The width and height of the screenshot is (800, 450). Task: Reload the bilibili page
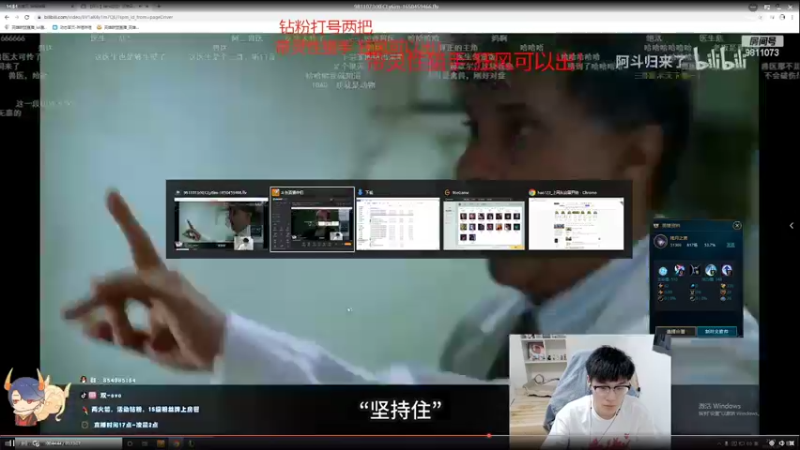pyautogui.click(x=27, y=17)
